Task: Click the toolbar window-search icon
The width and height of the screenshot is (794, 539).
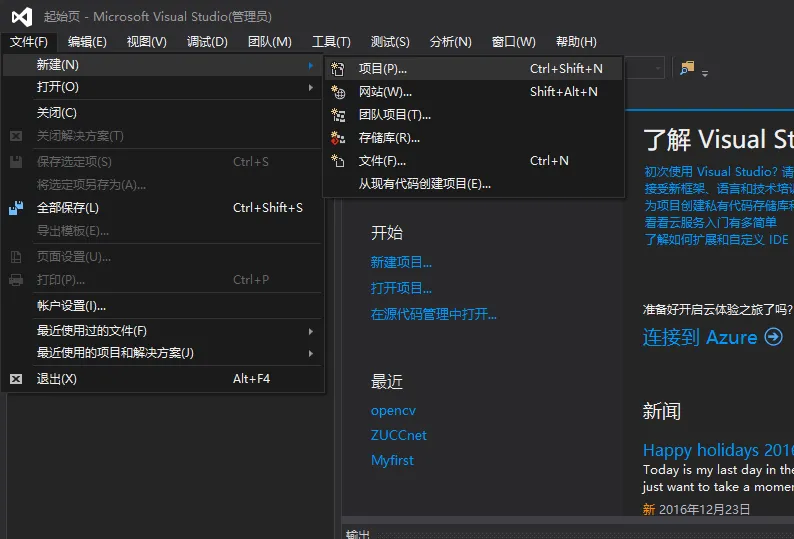Action: tap(687, 68)
